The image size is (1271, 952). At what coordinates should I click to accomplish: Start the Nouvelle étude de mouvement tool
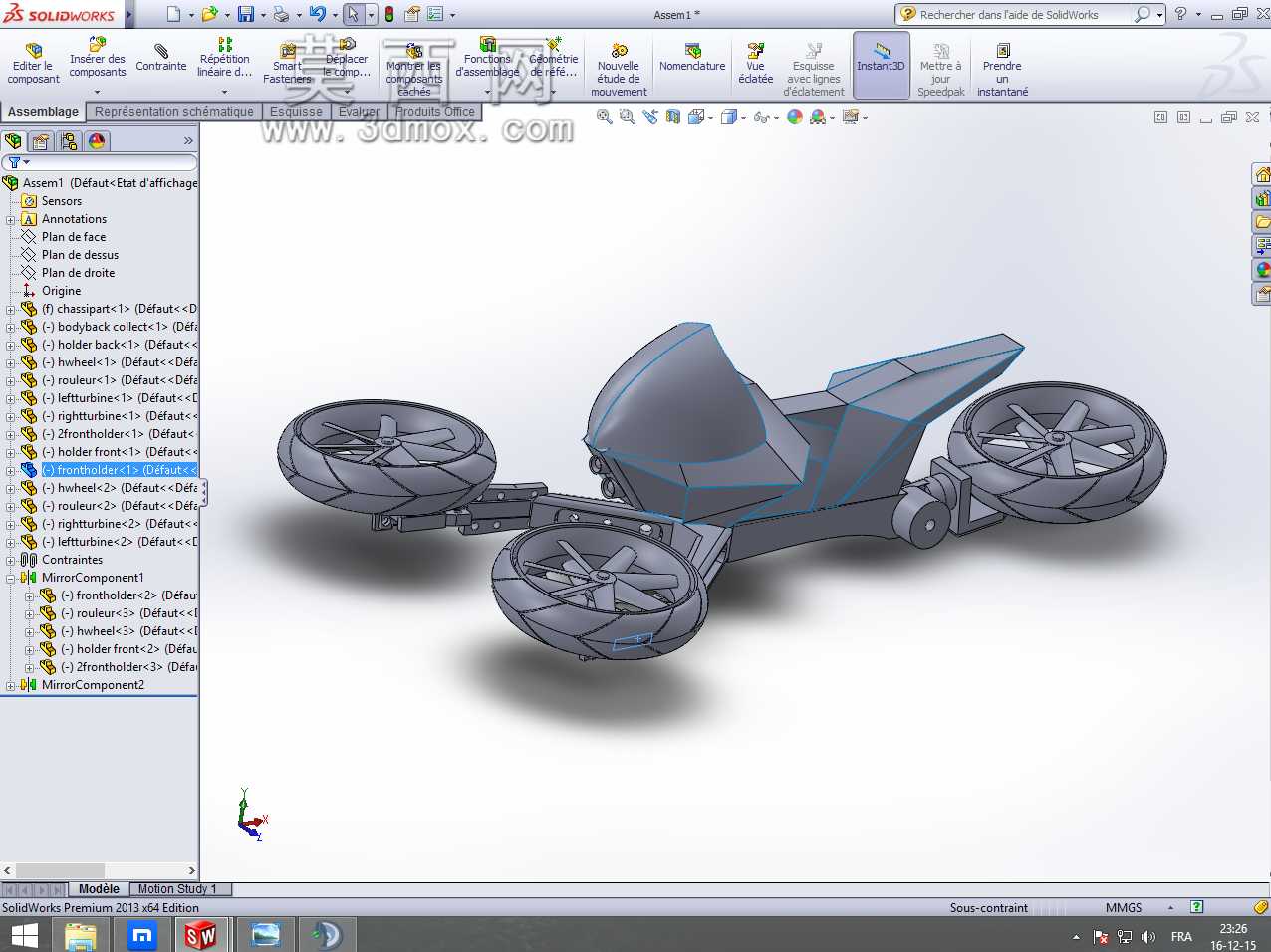(x=619, y=70)
